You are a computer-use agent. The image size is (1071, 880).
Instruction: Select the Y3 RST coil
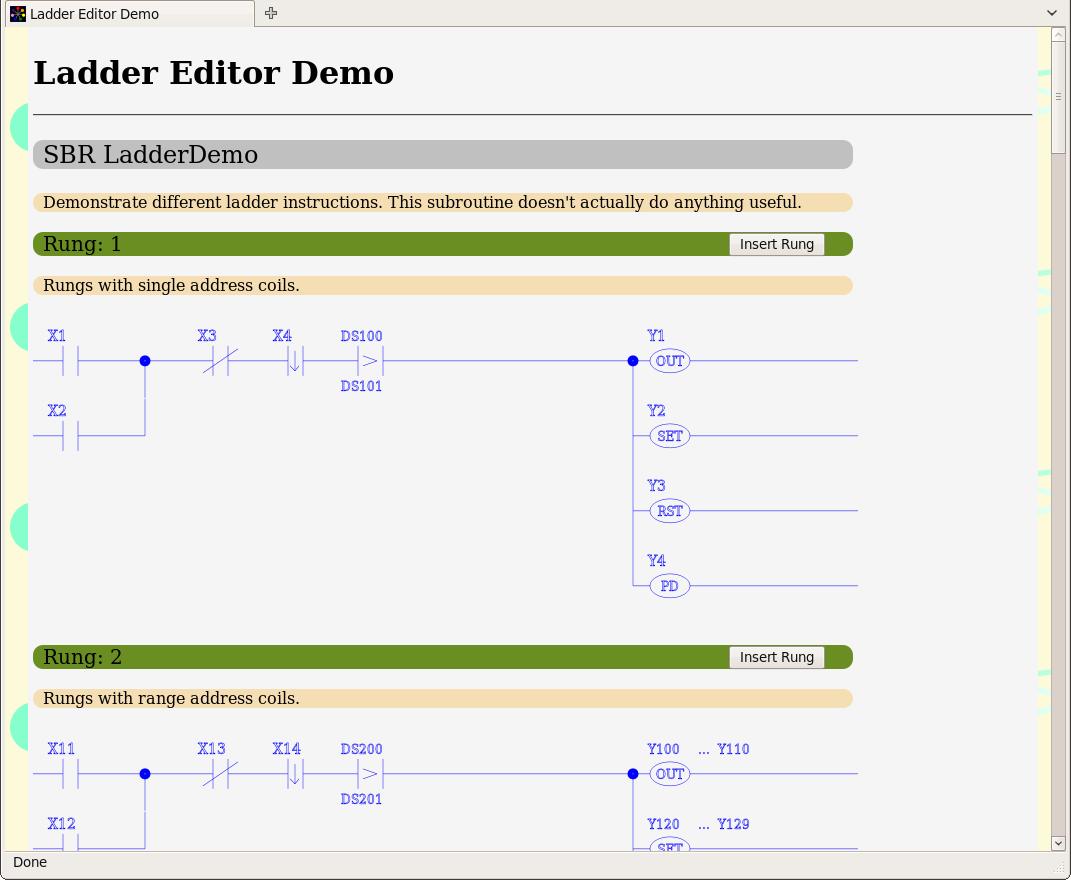click(670, 511)
